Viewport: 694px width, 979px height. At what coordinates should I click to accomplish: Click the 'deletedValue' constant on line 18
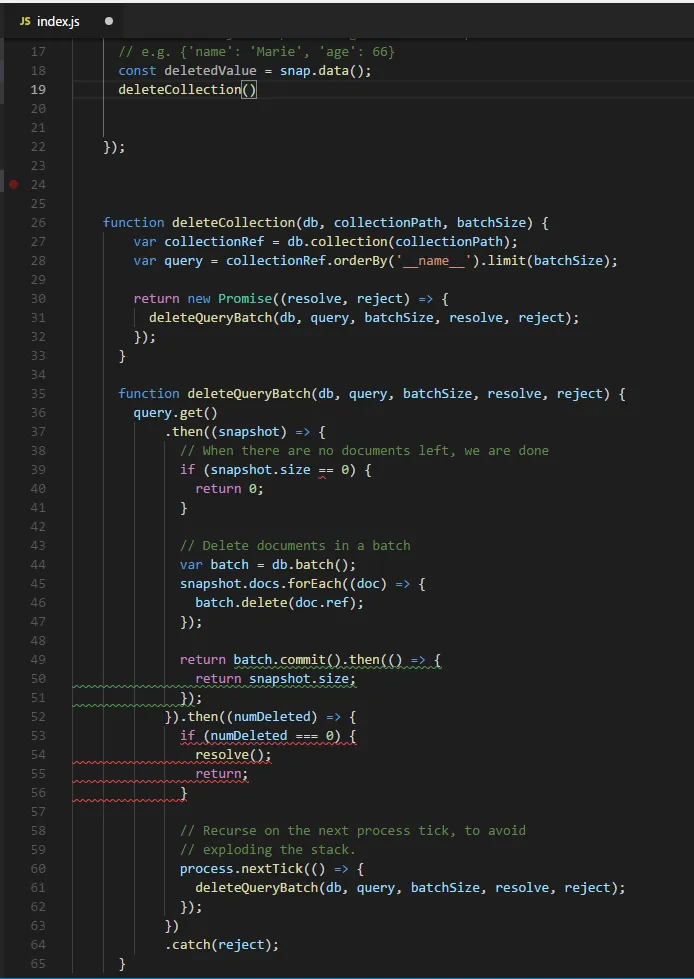tap(210, 71)
